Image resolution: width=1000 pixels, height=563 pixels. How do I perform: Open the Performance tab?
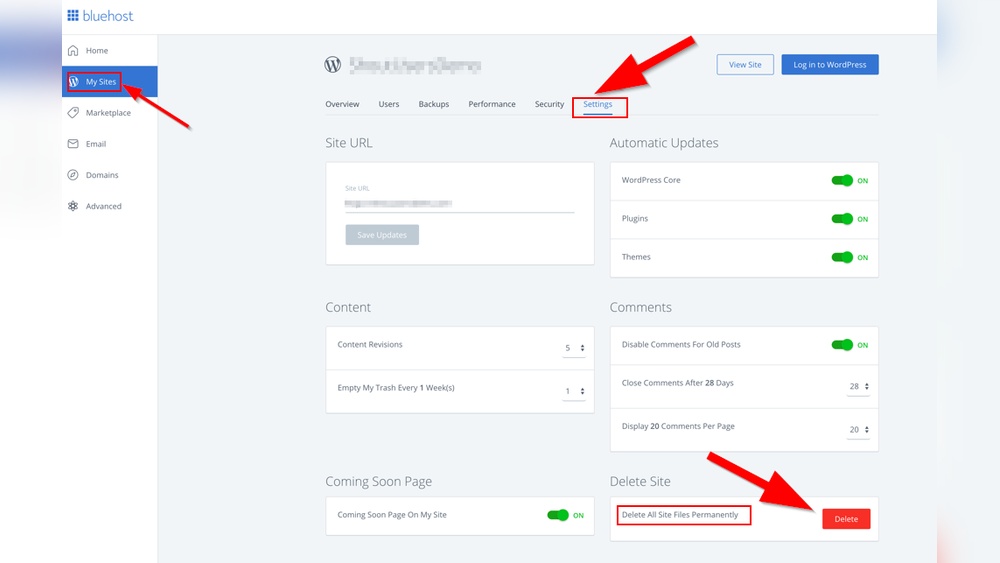[x=492, y=104]
